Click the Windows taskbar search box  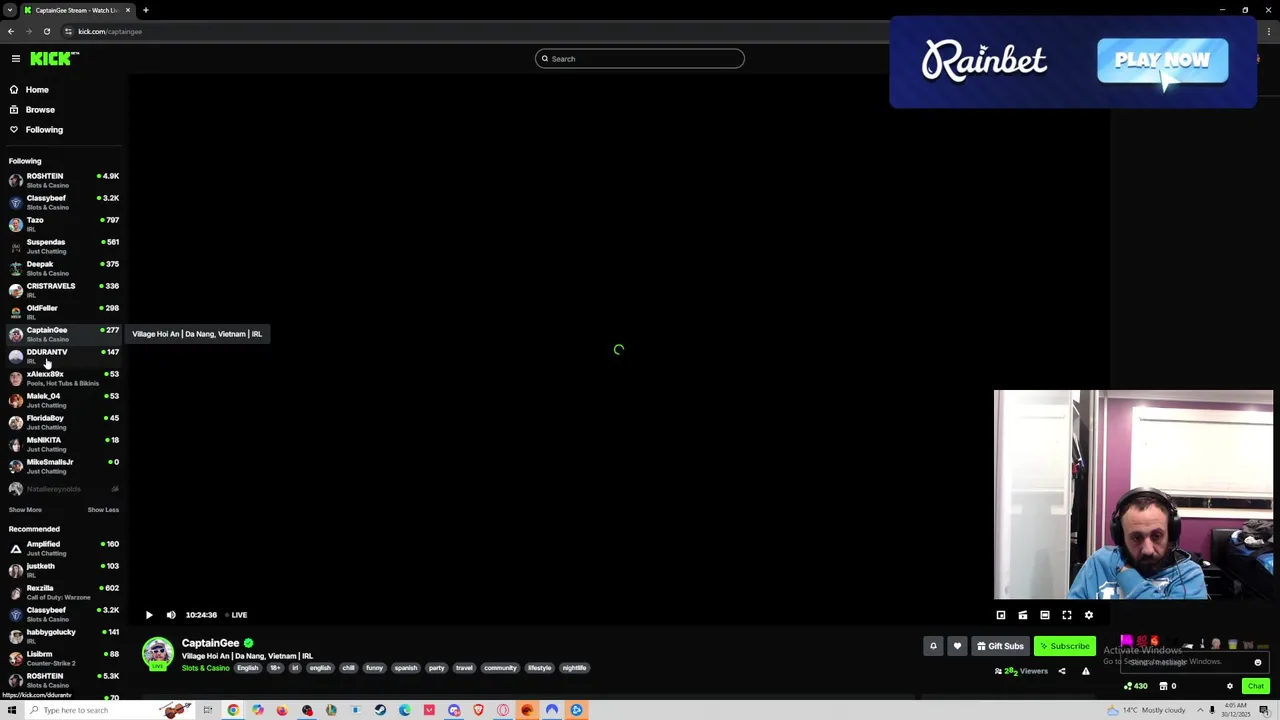[108, 710]
